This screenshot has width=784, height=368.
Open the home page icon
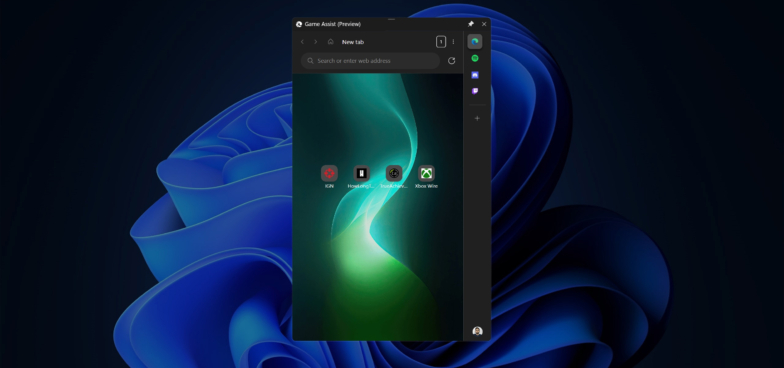(x=330, y=42)
